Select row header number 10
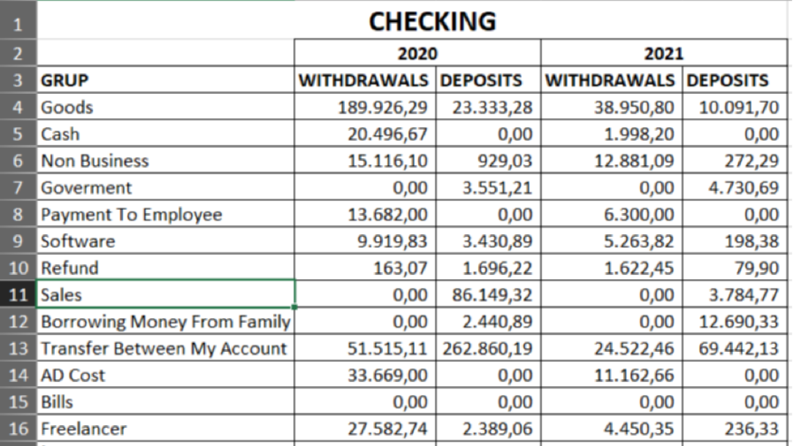This screenshot has width=793, height=446. [18, 267]
